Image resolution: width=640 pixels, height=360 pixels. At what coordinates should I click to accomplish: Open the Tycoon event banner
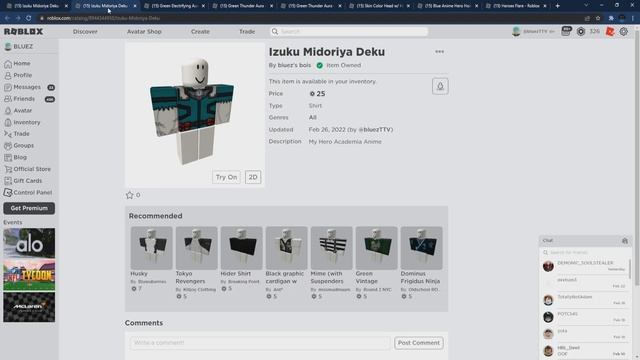pos(29,275)
